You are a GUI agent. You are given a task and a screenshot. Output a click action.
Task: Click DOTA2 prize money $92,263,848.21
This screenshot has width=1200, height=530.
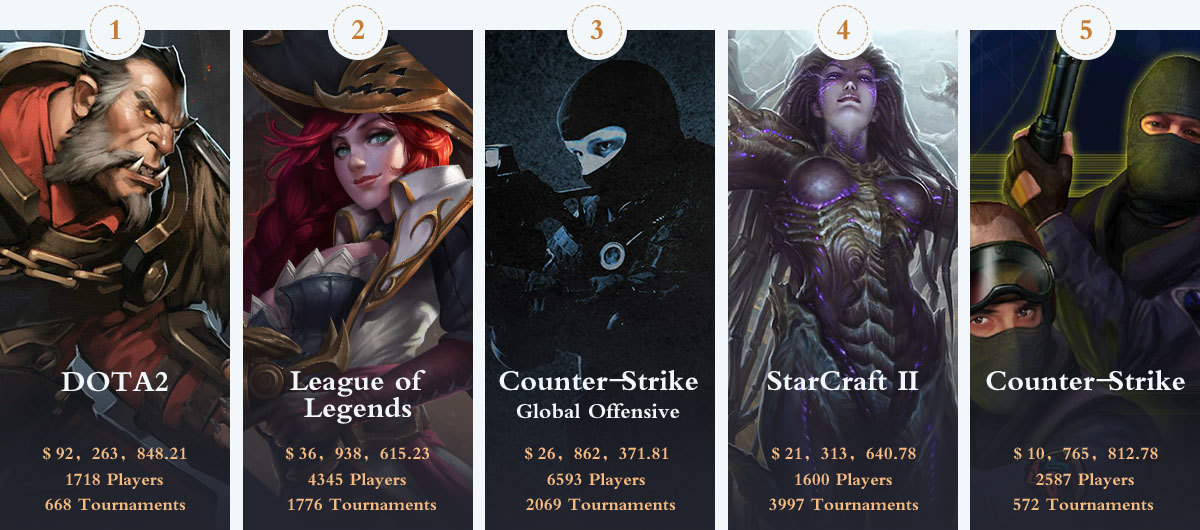[x=116, y=454]
